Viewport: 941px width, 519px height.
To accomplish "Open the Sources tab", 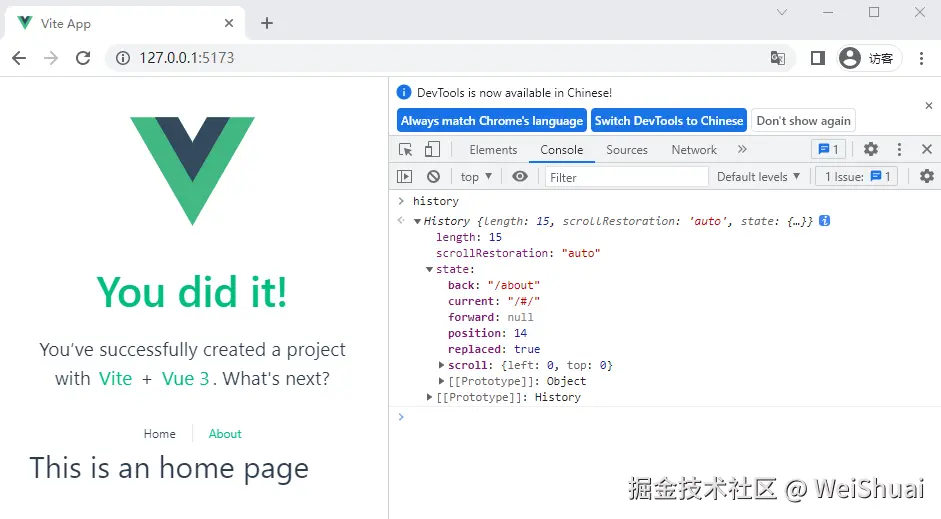I will pyautogui.click(x=627, y=149).
